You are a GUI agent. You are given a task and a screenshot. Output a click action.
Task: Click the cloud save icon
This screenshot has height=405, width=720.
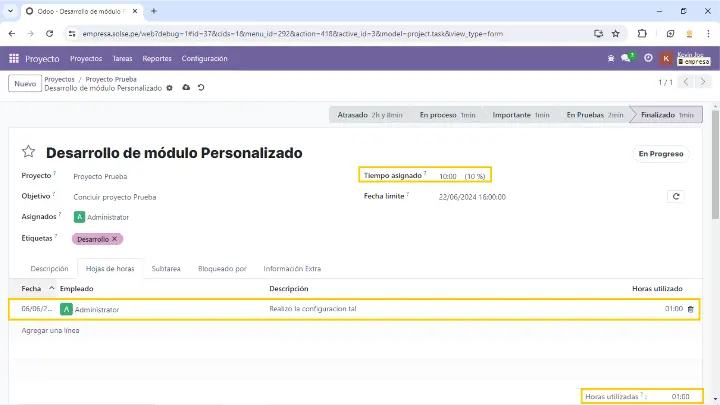185,88
